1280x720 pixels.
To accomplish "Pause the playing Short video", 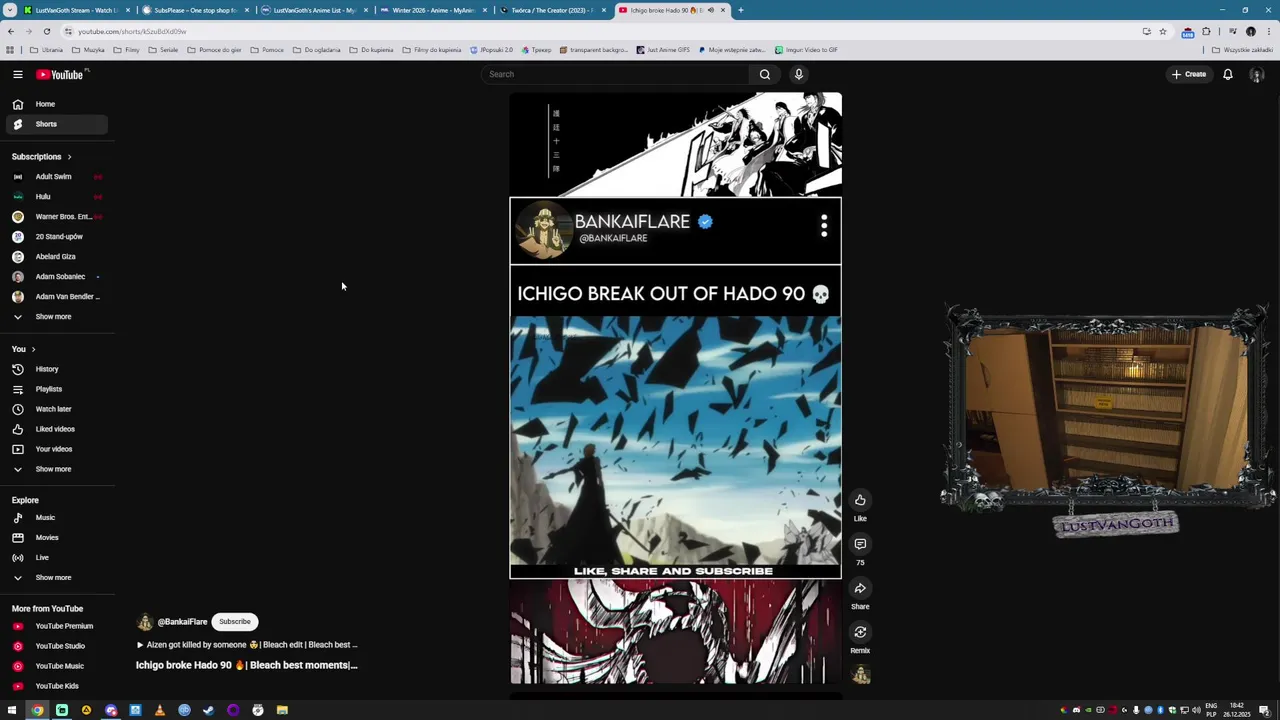I will (x=675, y=390).
